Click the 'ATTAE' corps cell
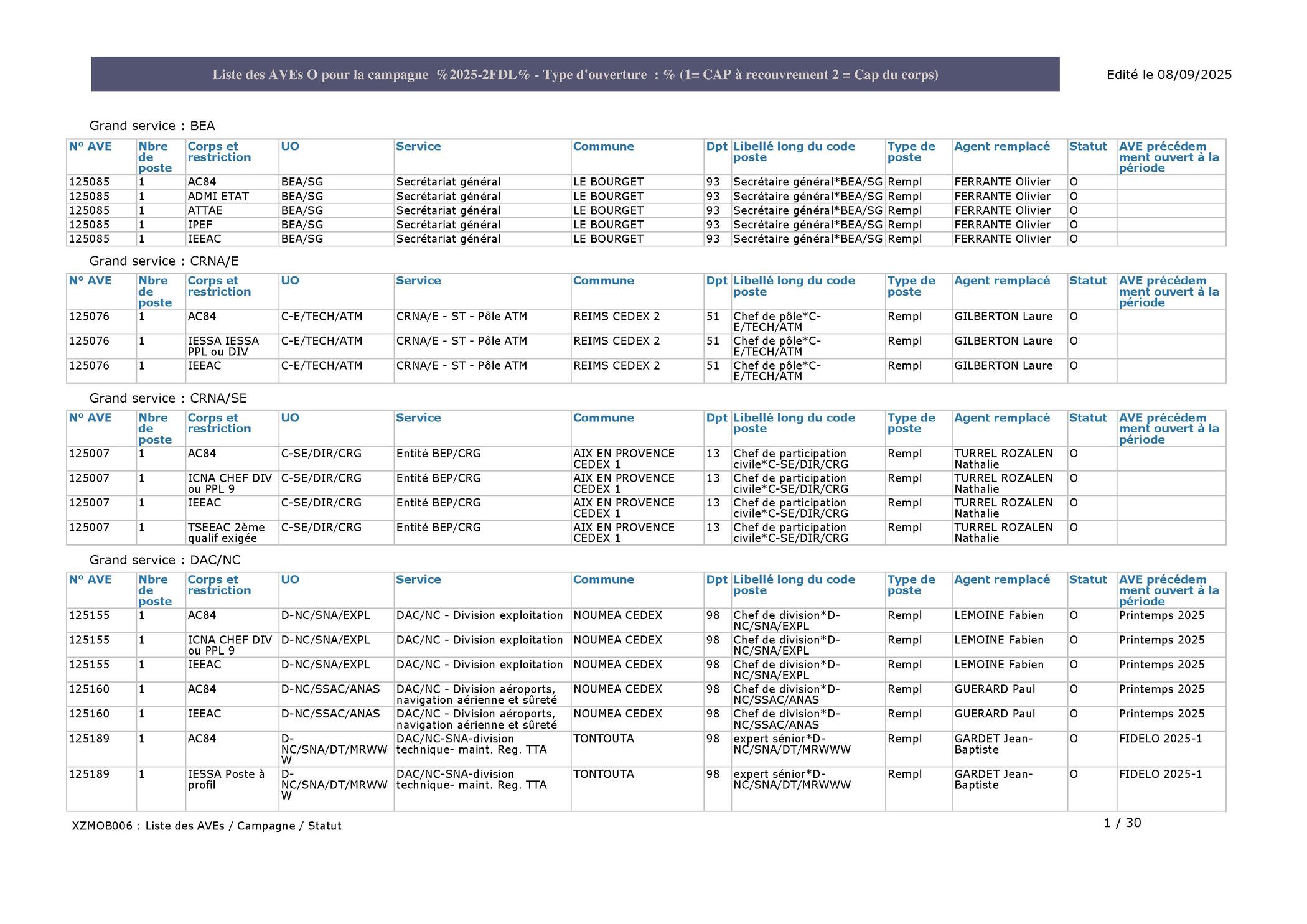This screenshot has height=924, width=1307. (x=205, y=210)
